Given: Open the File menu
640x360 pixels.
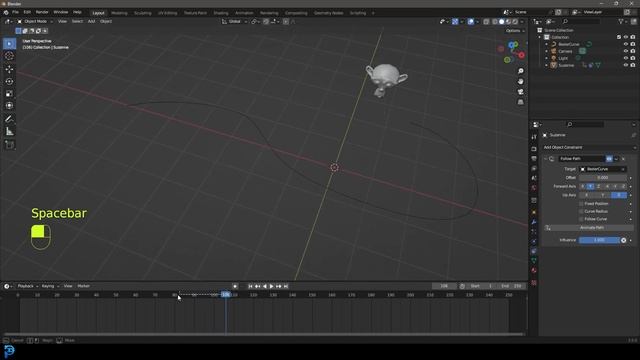Looking at the screenshot, I should click(x=15, y=12).
